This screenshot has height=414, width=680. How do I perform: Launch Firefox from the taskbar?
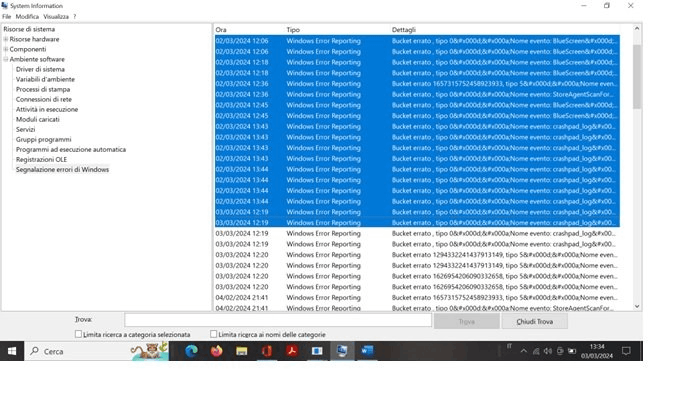click(216, 351)
